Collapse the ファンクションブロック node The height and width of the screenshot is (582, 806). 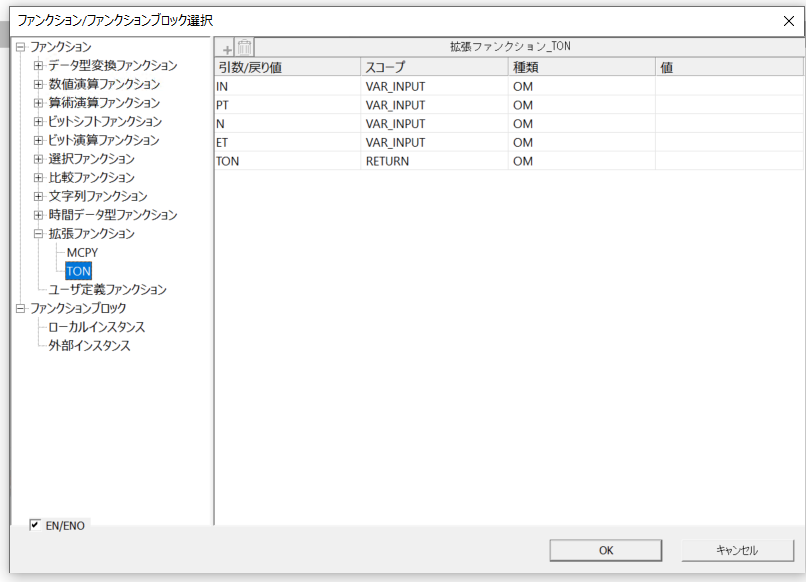coord(21,308)
